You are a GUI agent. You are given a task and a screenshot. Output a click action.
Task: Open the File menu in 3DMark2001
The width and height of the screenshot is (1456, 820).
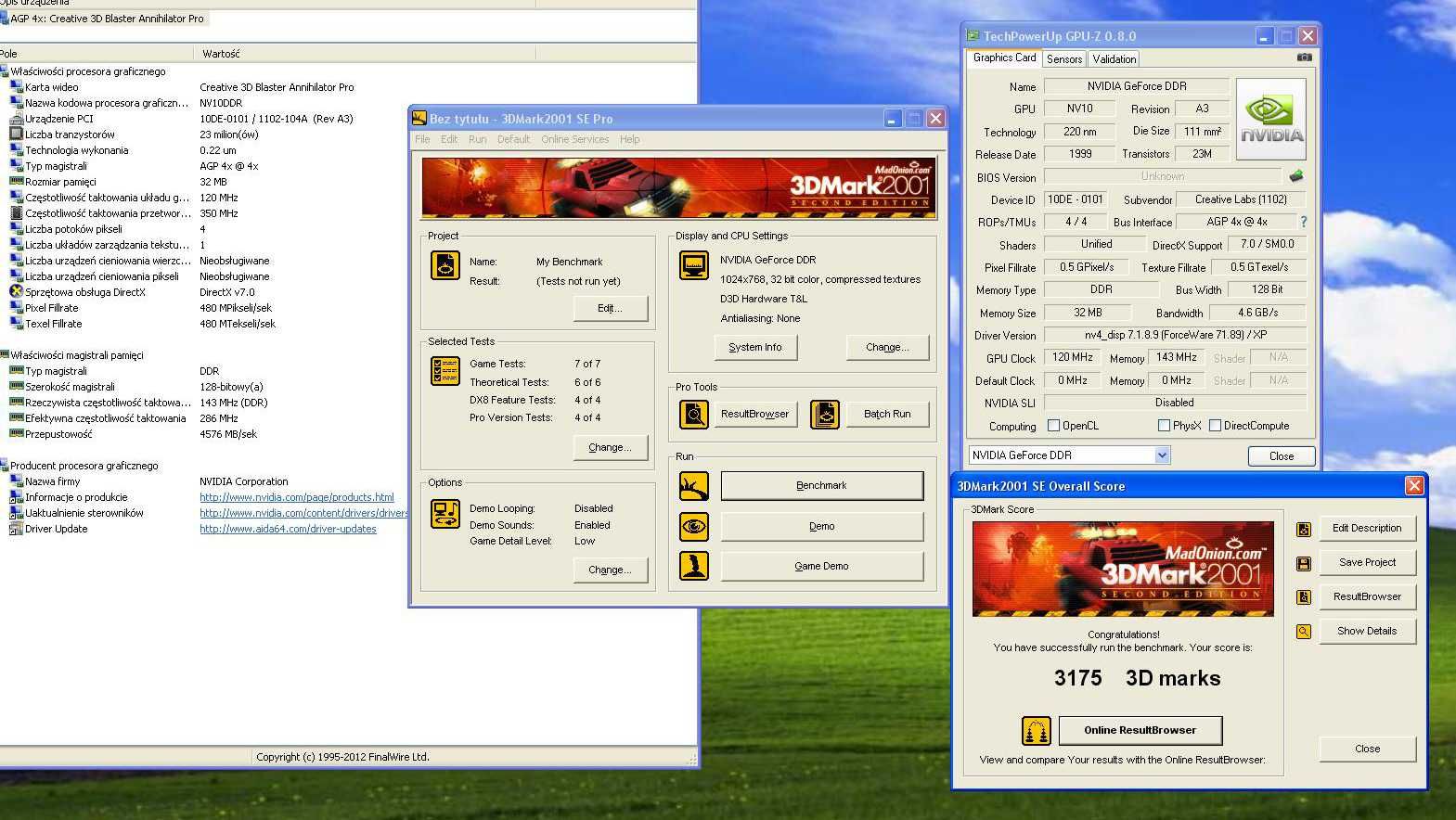pos(422,139)
